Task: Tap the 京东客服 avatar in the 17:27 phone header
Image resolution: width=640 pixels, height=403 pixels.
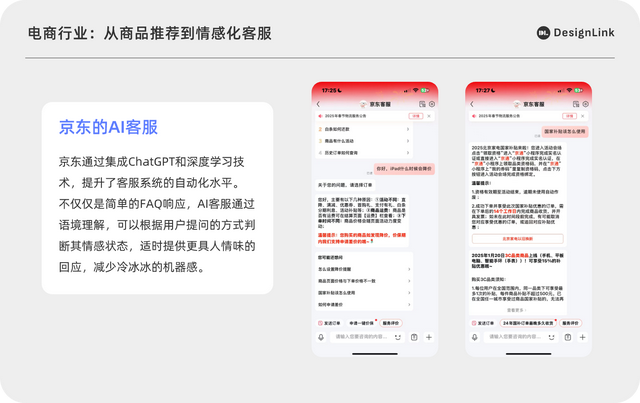Action: [517, 104]
